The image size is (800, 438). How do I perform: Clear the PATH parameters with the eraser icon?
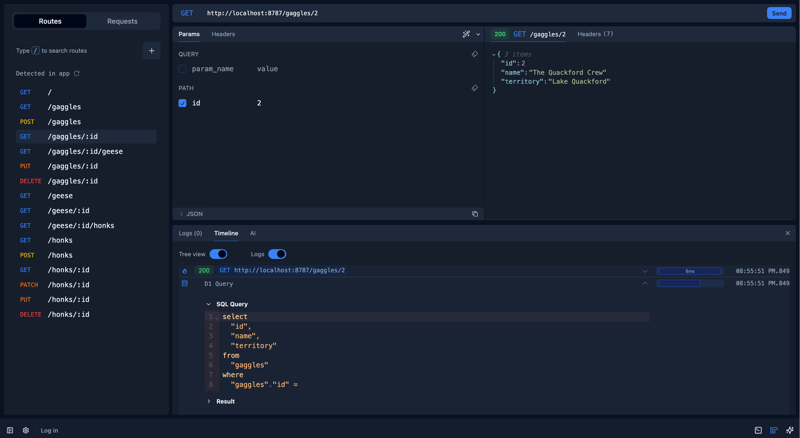[x=475, y=88]
